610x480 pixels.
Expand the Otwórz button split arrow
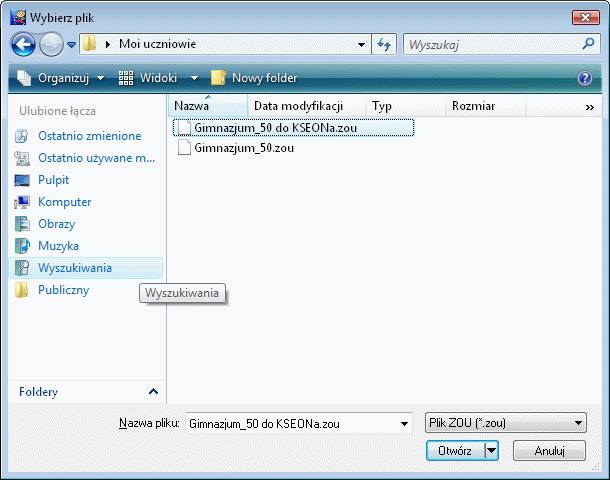(492, 451)
